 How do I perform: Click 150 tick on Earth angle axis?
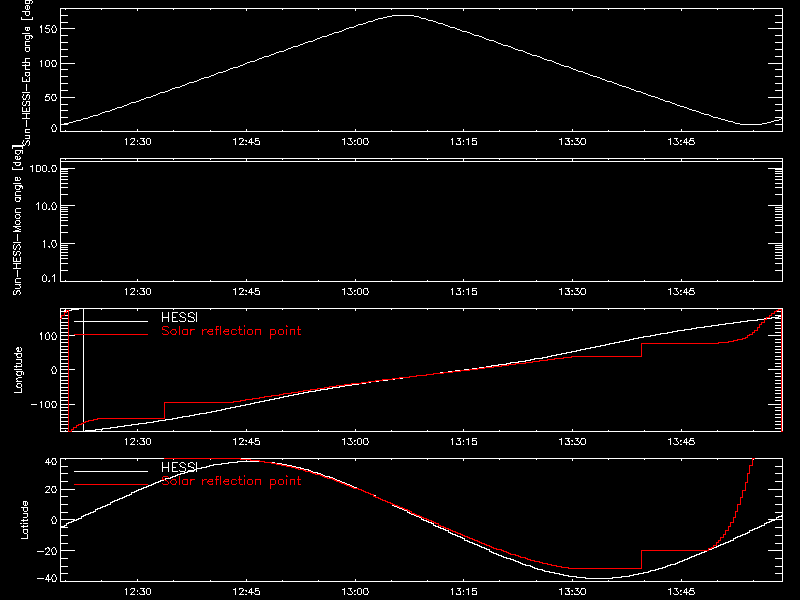click(48, 29)
